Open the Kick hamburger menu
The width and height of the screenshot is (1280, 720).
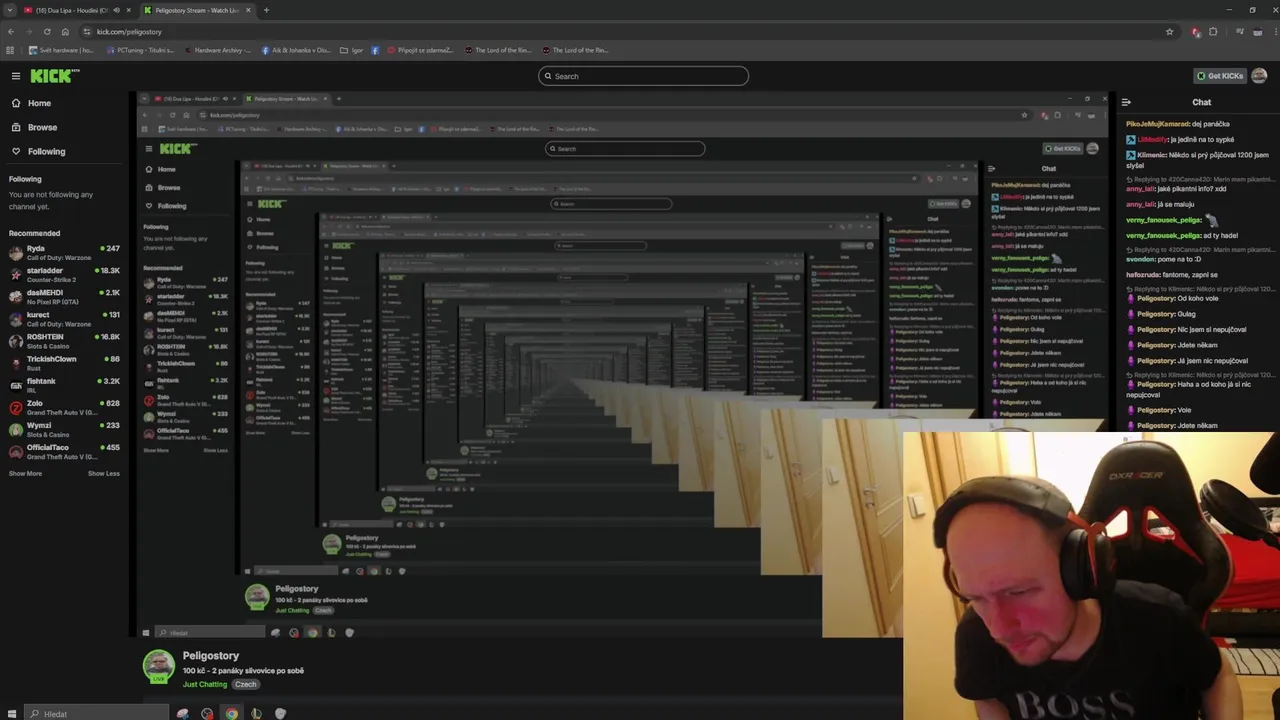point(15,76)
